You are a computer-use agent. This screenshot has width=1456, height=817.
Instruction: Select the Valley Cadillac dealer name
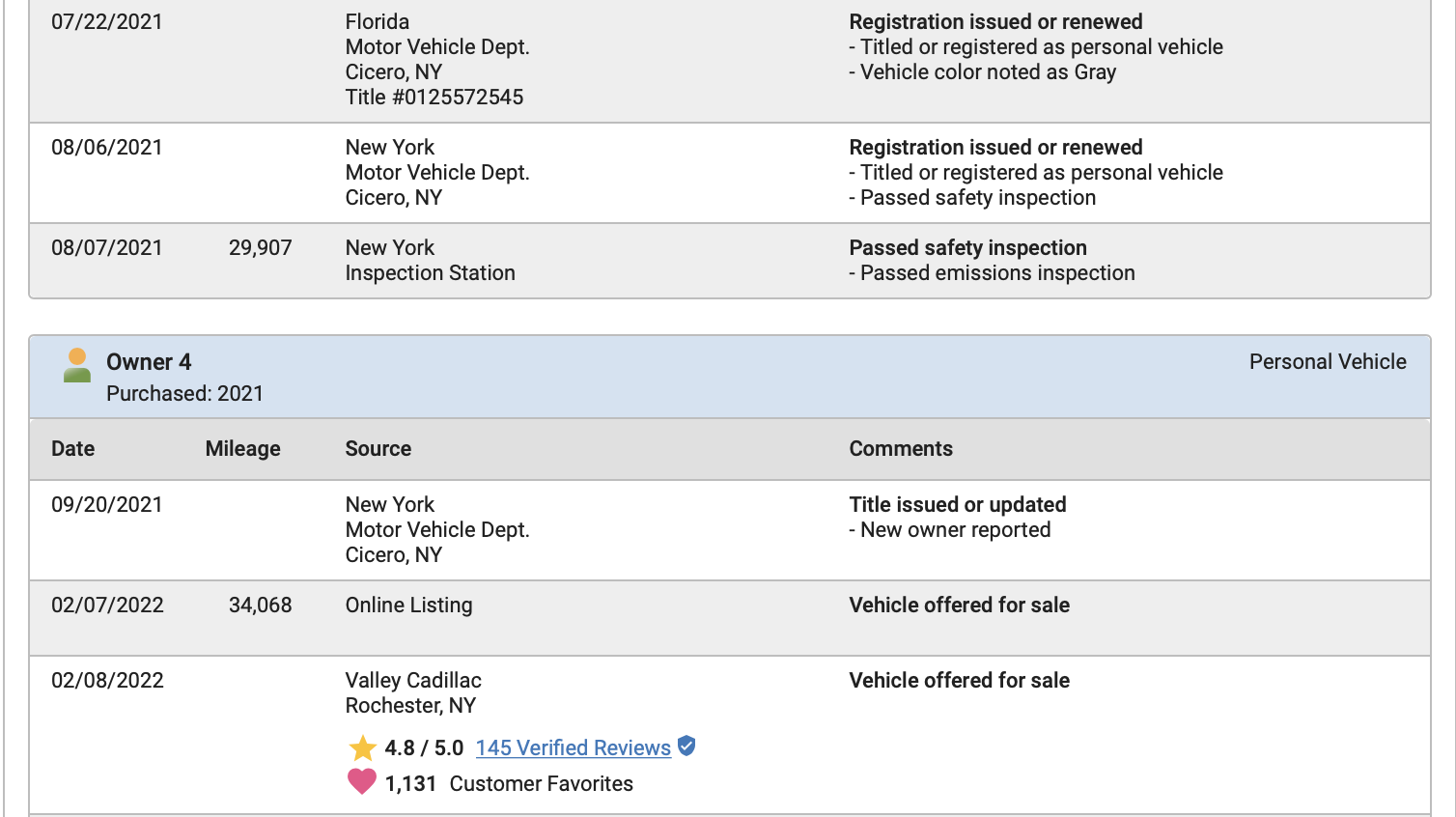(x=413, y=681)
